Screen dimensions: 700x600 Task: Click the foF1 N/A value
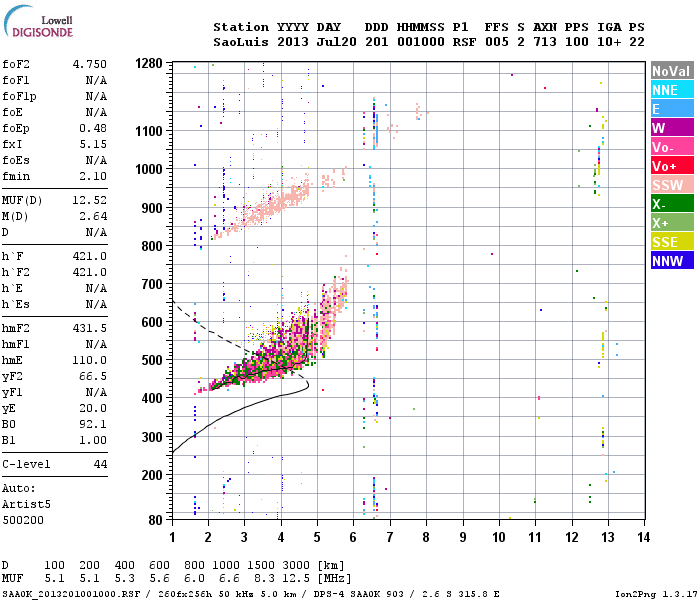96,80
